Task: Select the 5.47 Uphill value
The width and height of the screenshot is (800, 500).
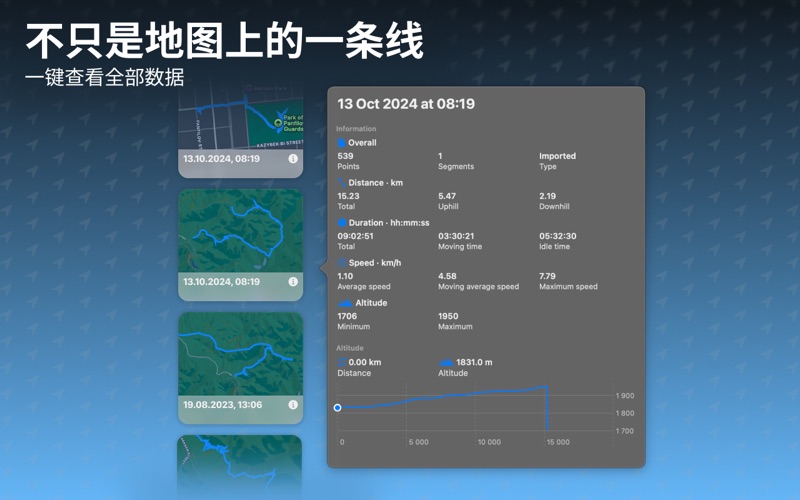Action: (x=447, y=196)
